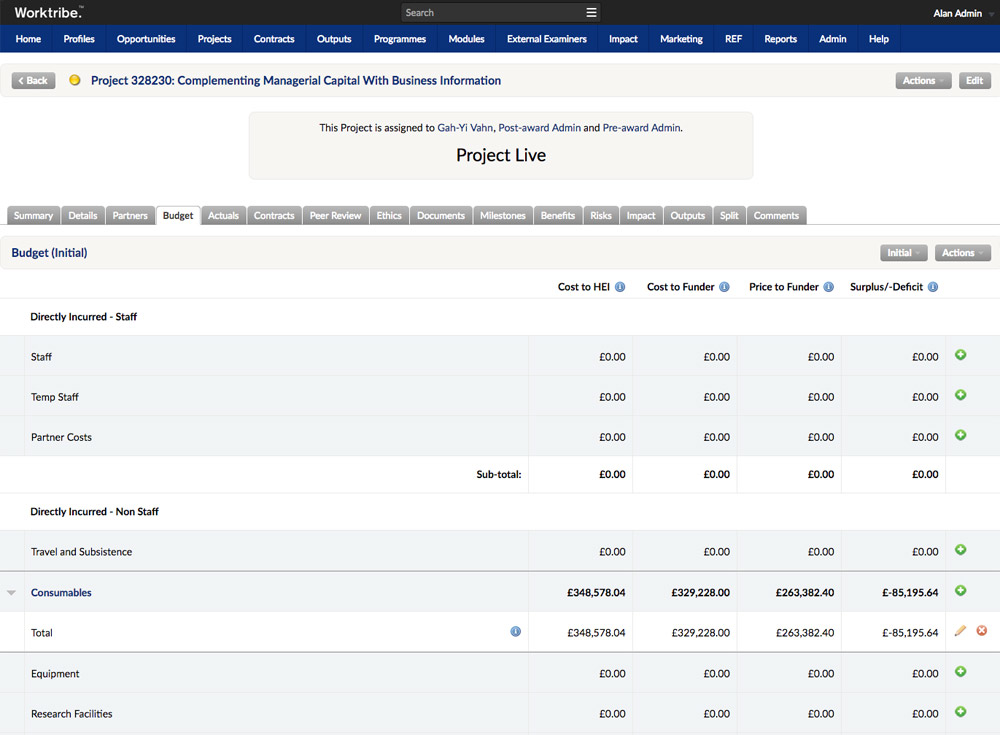Collapse the Consumables row
Screen dimensions: 1000x735
point(11,593)
